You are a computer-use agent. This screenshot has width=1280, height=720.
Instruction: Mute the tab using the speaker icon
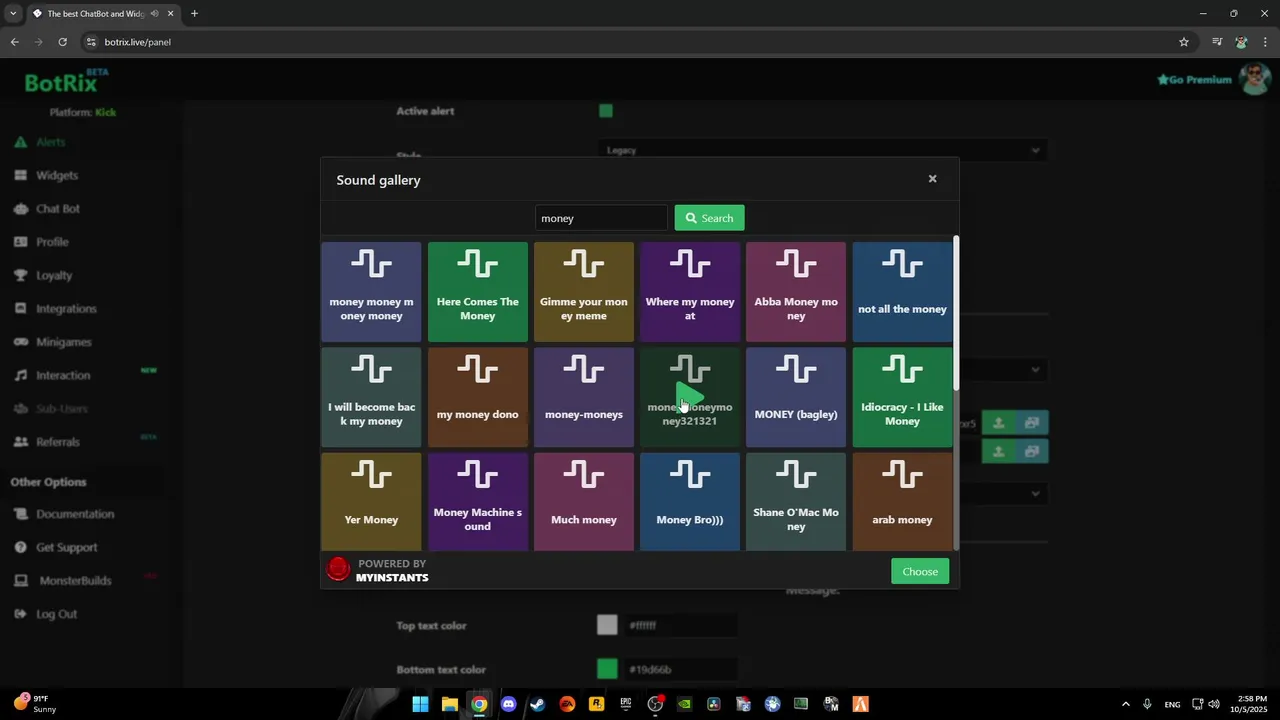pos(154,14)
